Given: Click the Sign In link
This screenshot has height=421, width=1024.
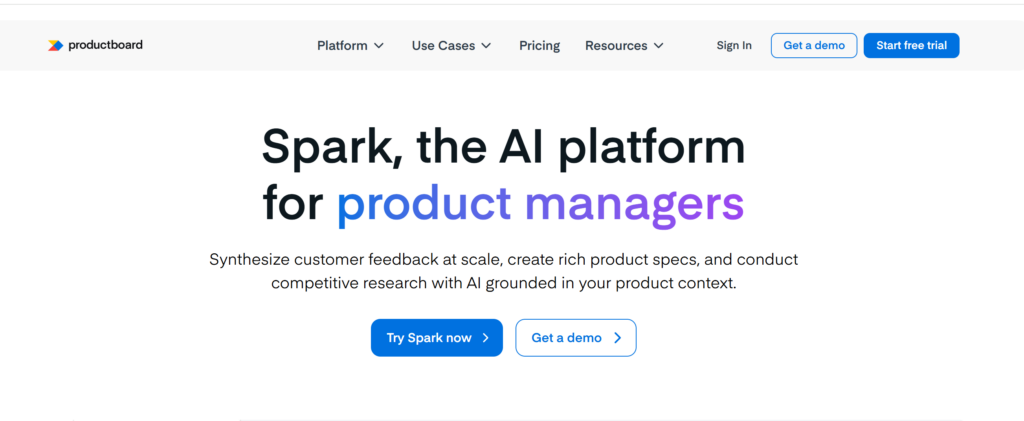Looking at the screenshot, I should pos(734,45).
